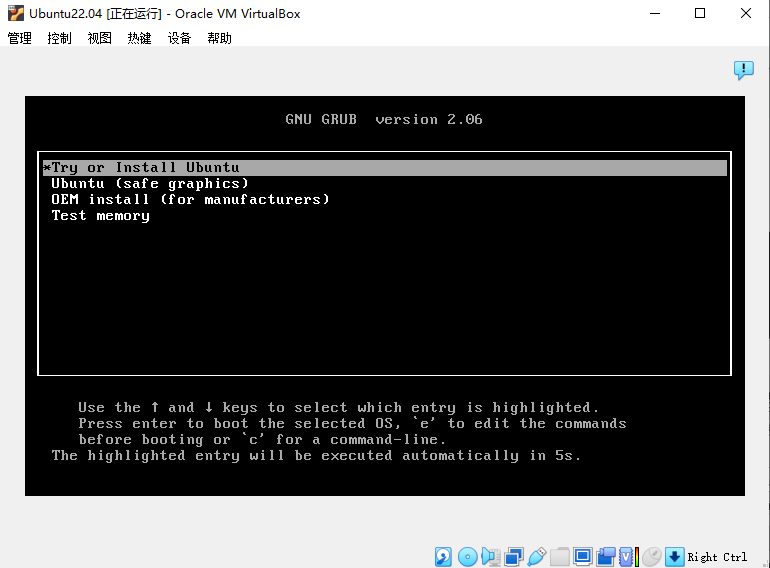Open the 视图 menu

[100, 38]
